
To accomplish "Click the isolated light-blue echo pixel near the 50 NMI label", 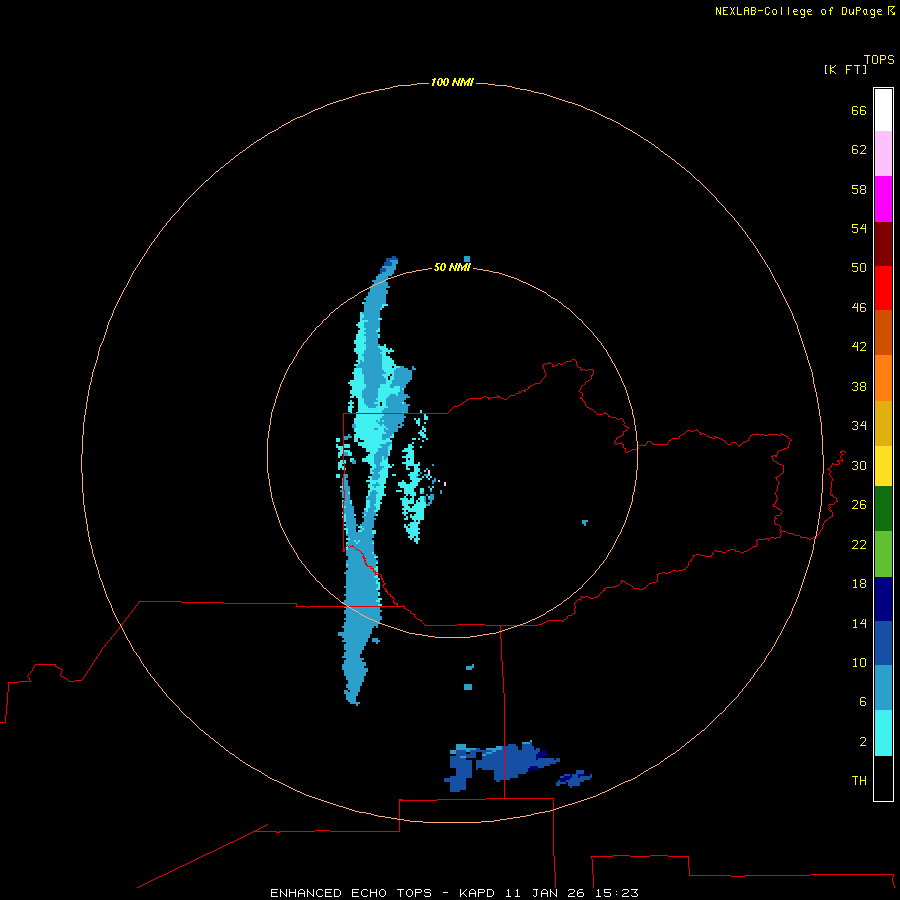I will coord(467,259).
